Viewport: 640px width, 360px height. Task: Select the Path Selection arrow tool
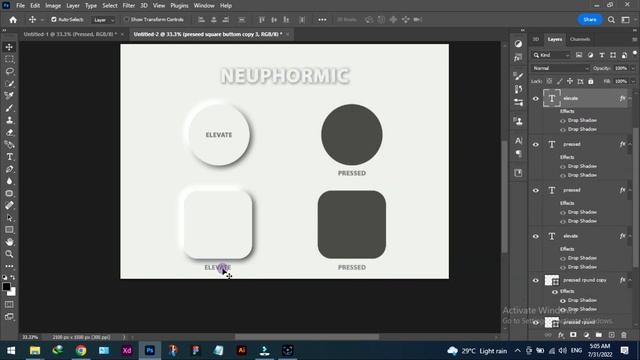[9, 218]
